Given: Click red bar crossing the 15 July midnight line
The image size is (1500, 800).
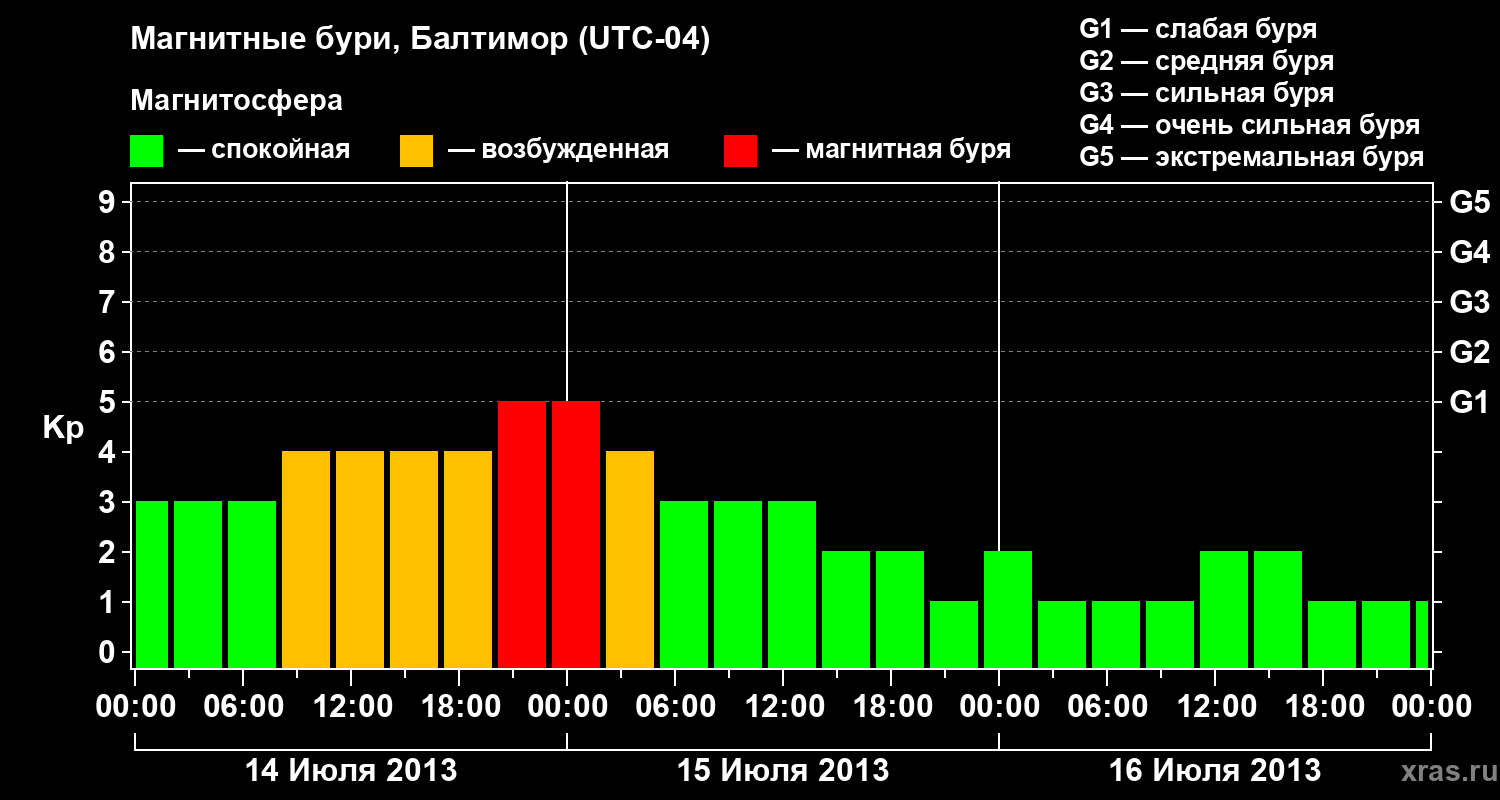Looking at the screenshot, I should (x=576, y=534).
